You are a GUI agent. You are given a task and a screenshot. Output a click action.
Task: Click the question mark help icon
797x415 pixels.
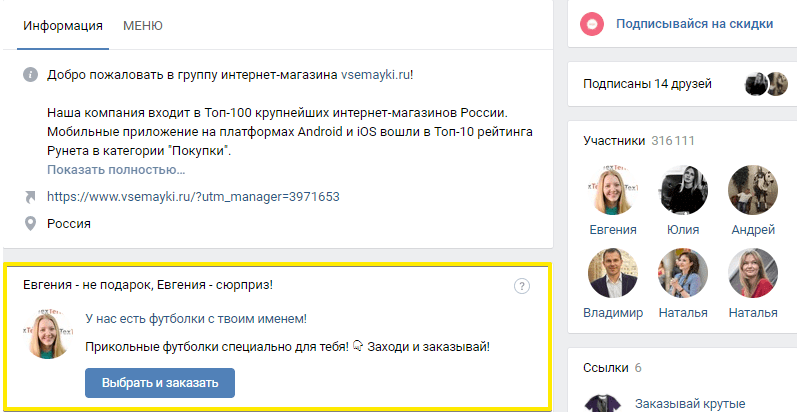tap(521, 286)
